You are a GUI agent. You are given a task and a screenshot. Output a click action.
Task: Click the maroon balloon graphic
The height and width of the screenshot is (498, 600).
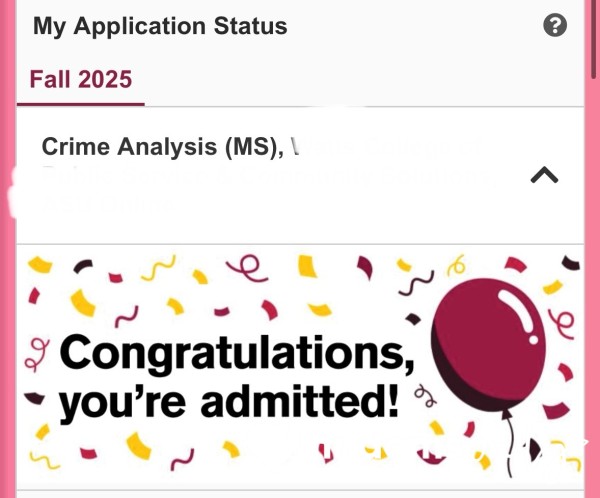(x=488, y=344)
